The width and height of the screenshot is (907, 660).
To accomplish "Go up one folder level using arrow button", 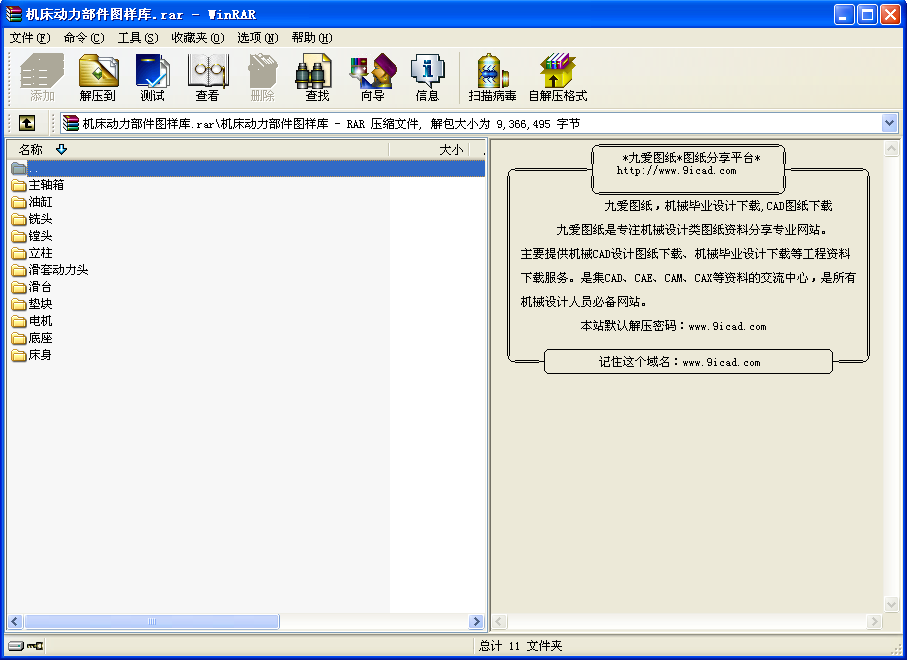I will pyautogui.click(x=27, y=123).
